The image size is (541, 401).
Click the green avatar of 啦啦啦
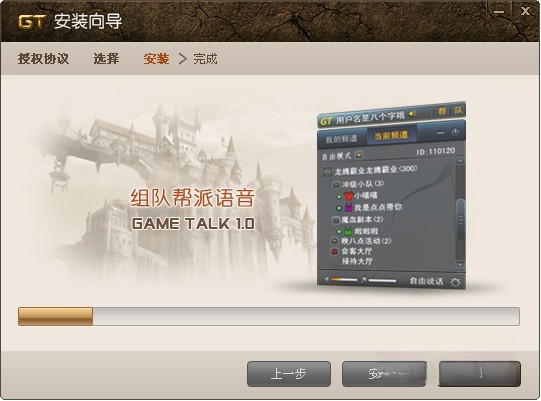coord(348,231)
